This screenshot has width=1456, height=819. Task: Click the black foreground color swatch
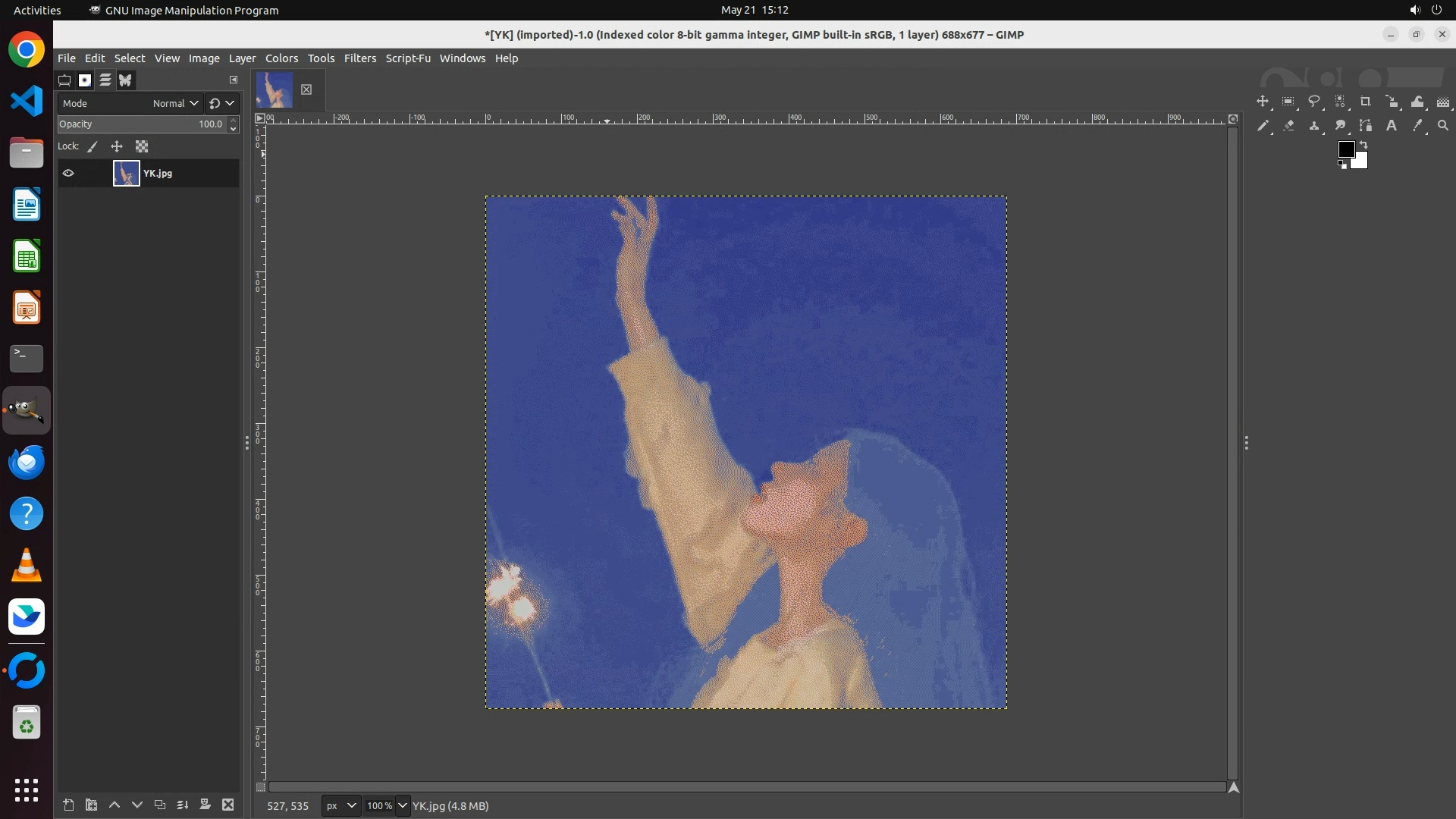pyautogui.click(x=1345, y=149)
